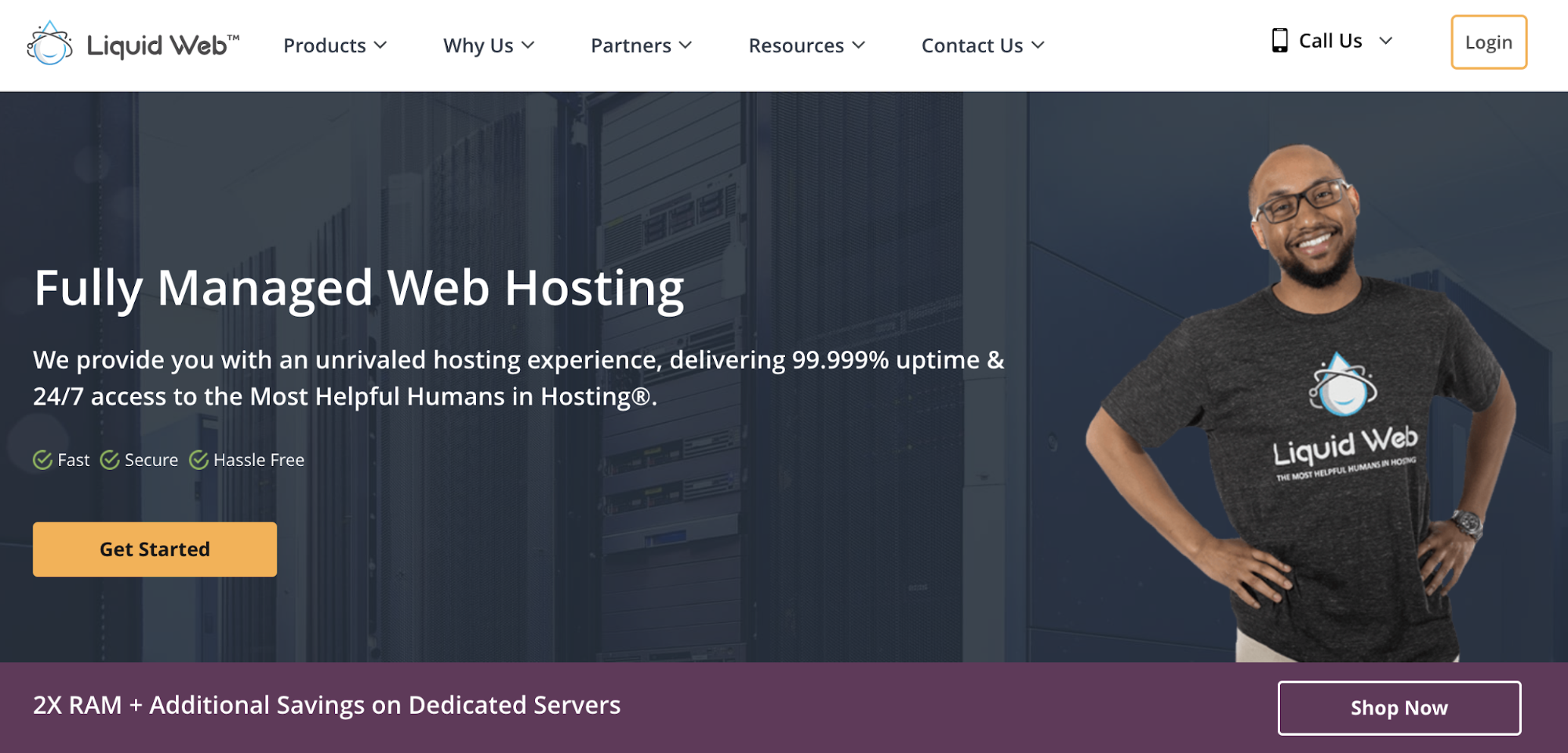Click the Fully Managed Web Hosting heading

point(359,289)
